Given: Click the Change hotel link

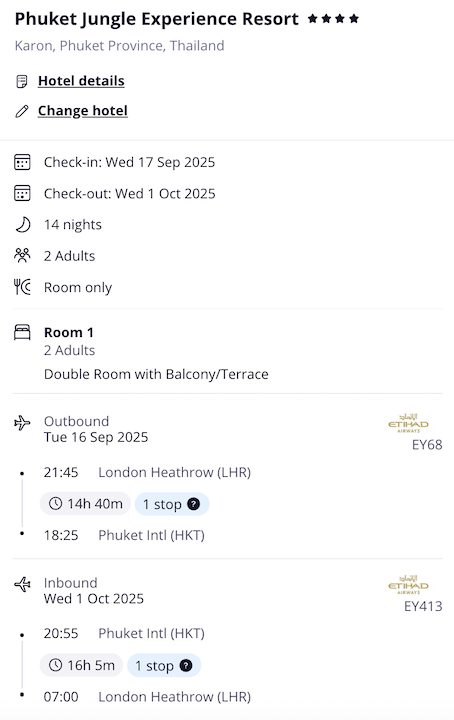Looking at the screenshot, I should pos(83,111).
